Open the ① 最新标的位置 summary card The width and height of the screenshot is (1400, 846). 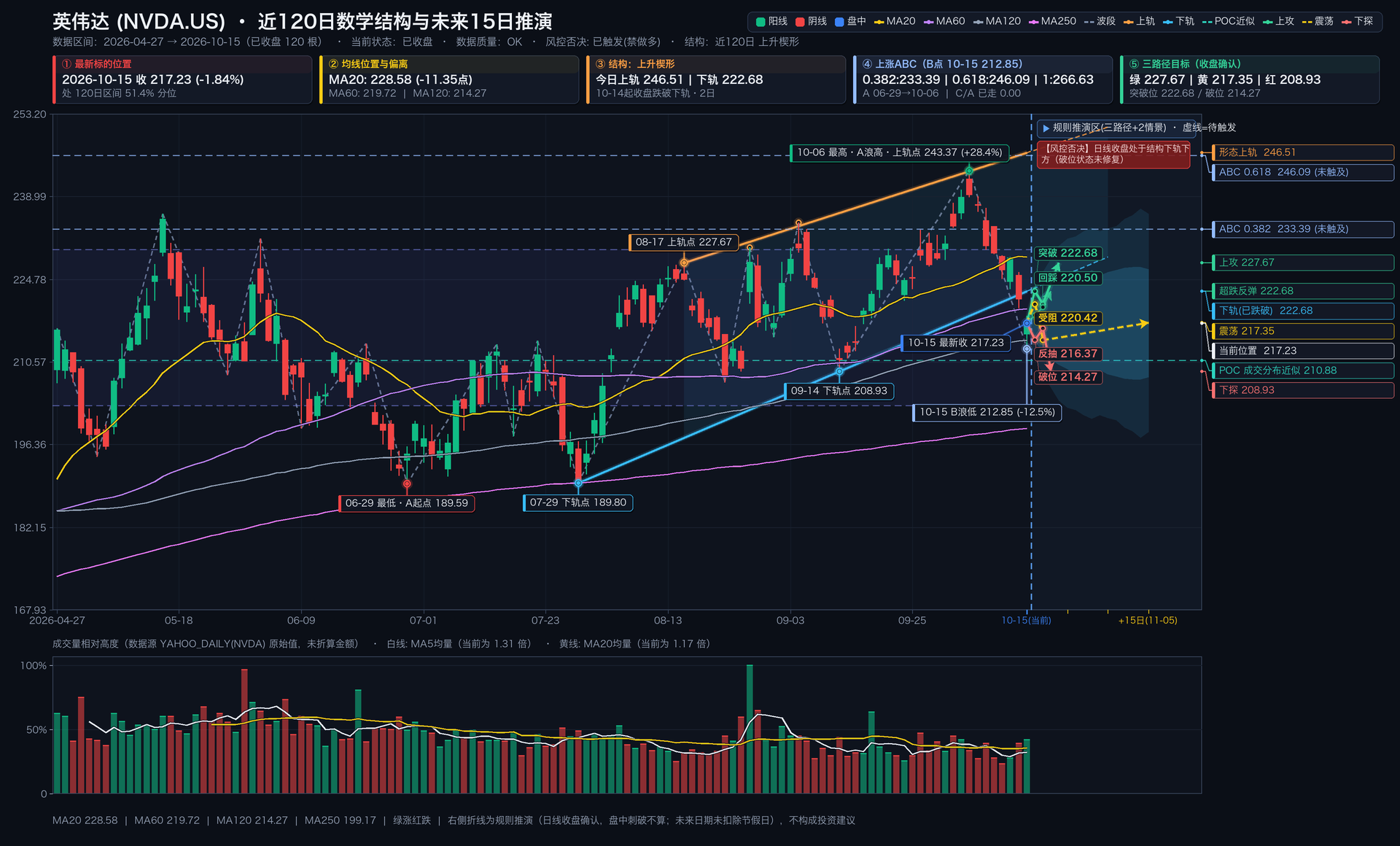click(182, 79)
